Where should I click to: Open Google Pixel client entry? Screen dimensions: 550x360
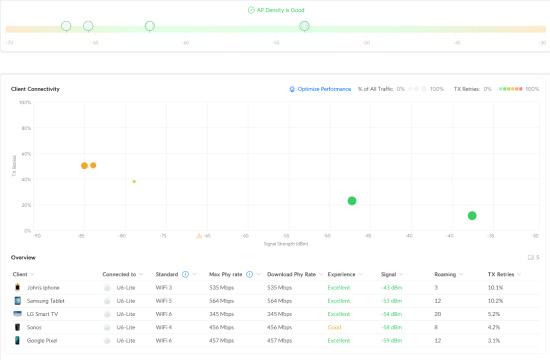[x=42, y=341]
